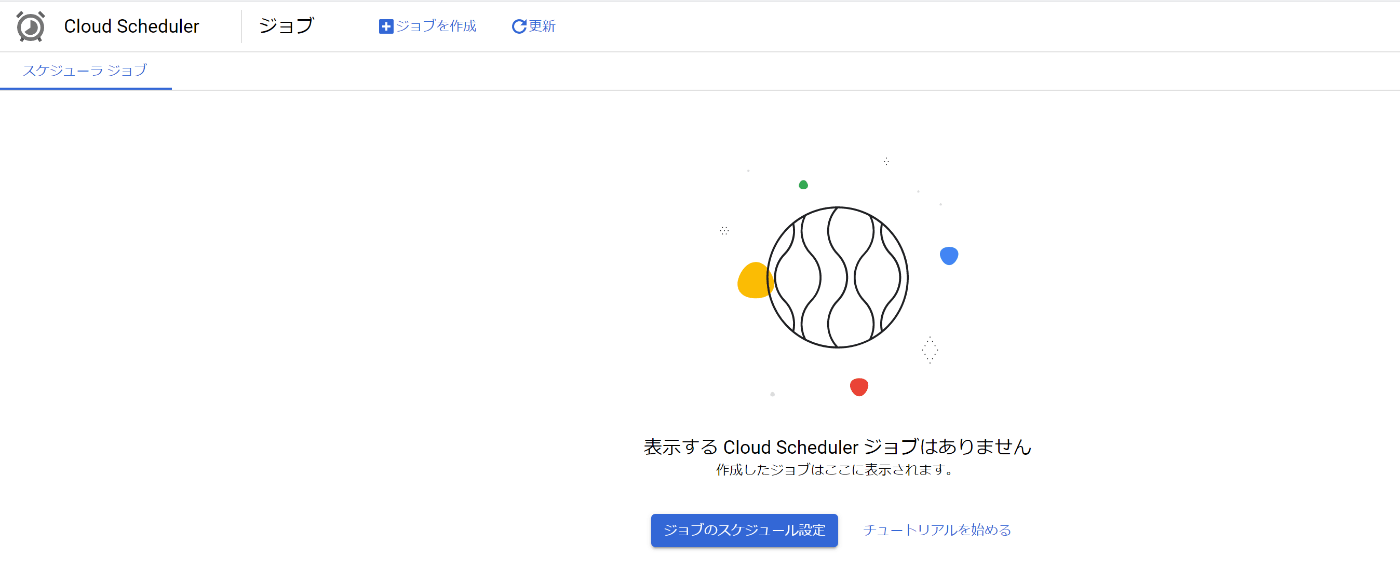This screenshot has height=572, width=1400.
Task: Click the striped planet illustration
Action: 837,277
